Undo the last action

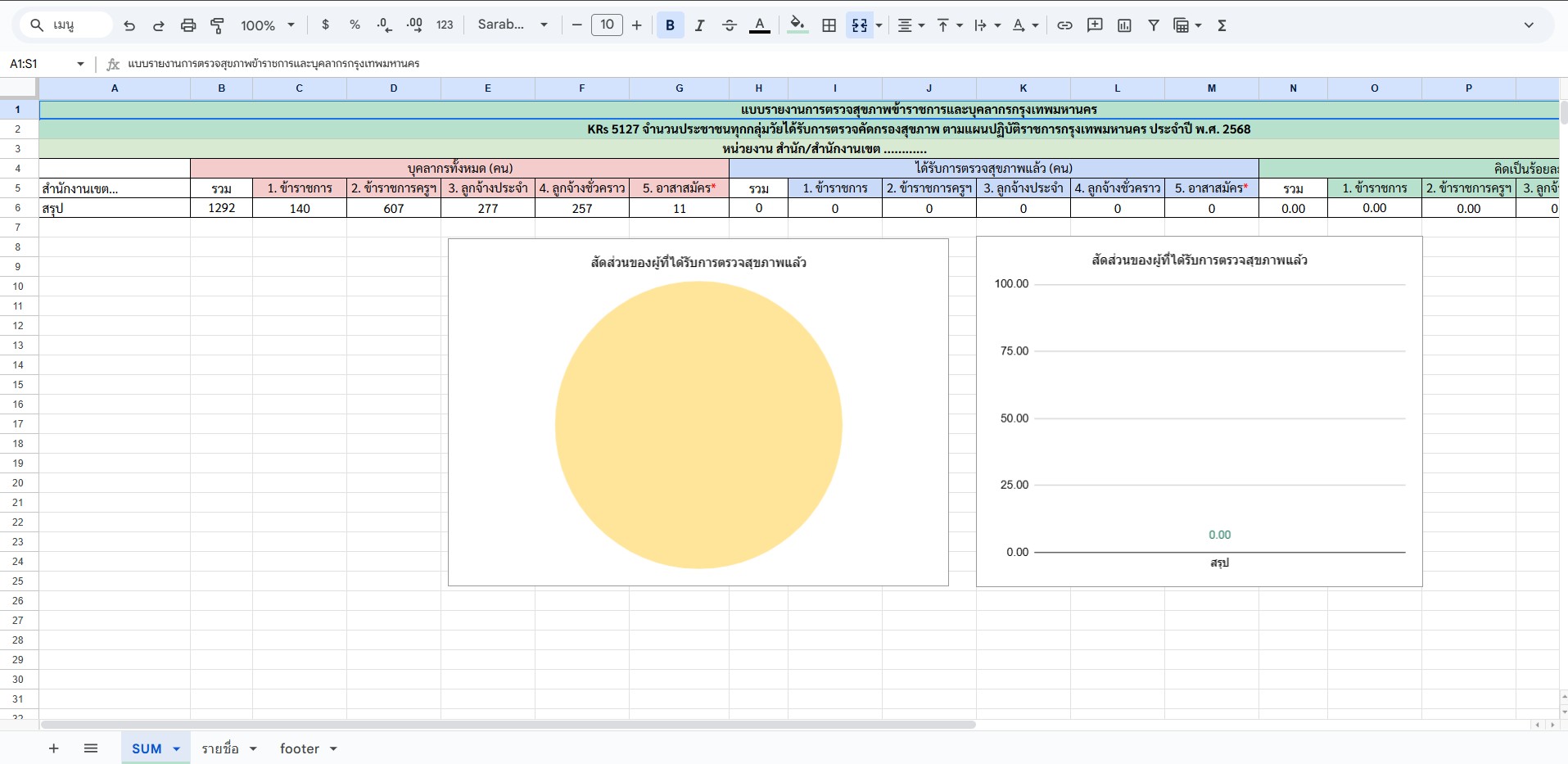129,25
